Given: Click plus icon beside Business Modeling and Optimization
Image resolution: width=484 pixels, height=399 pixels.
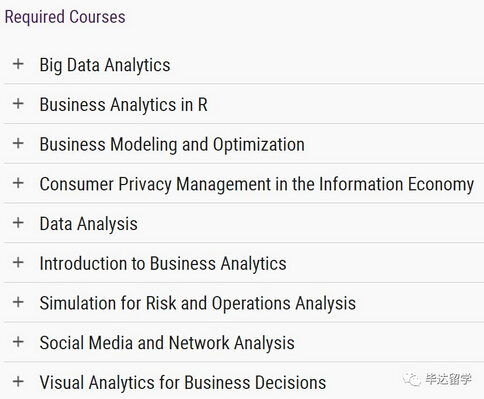Looking at the screenshot, I should pos(18,143).
